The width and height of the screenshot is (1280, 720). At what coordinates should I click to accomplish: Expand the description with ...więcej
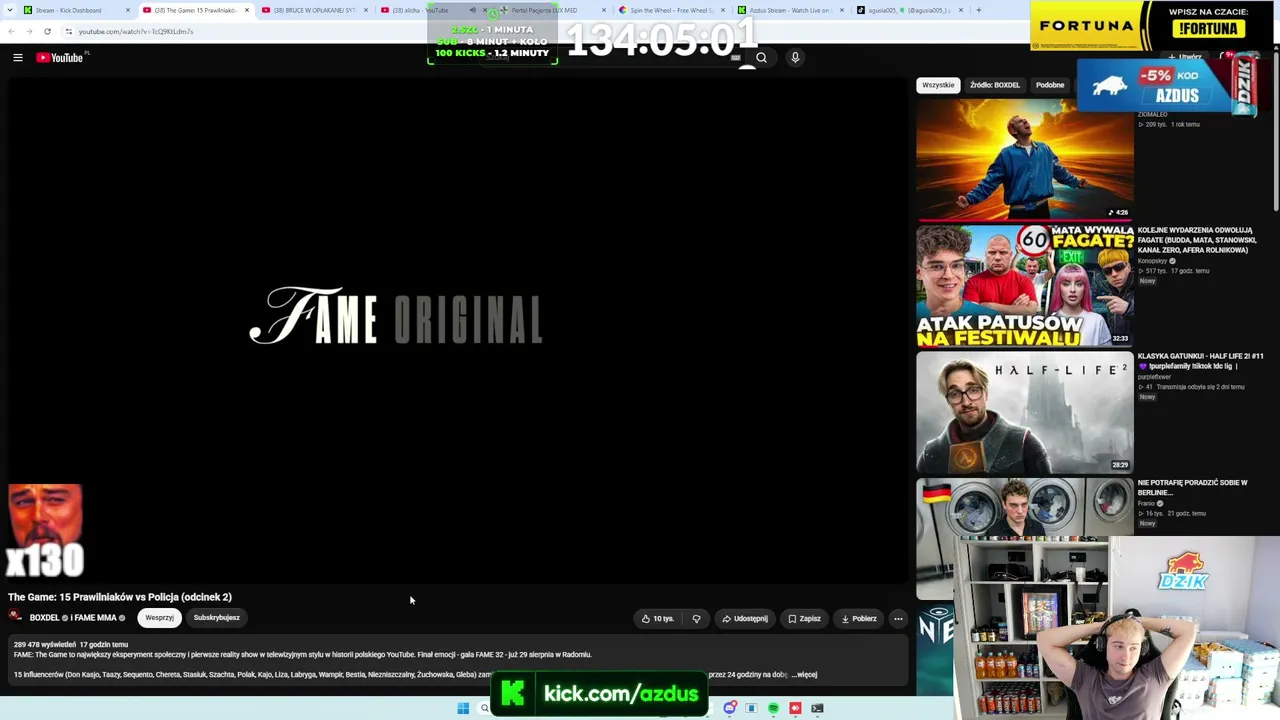click(804, 675)
